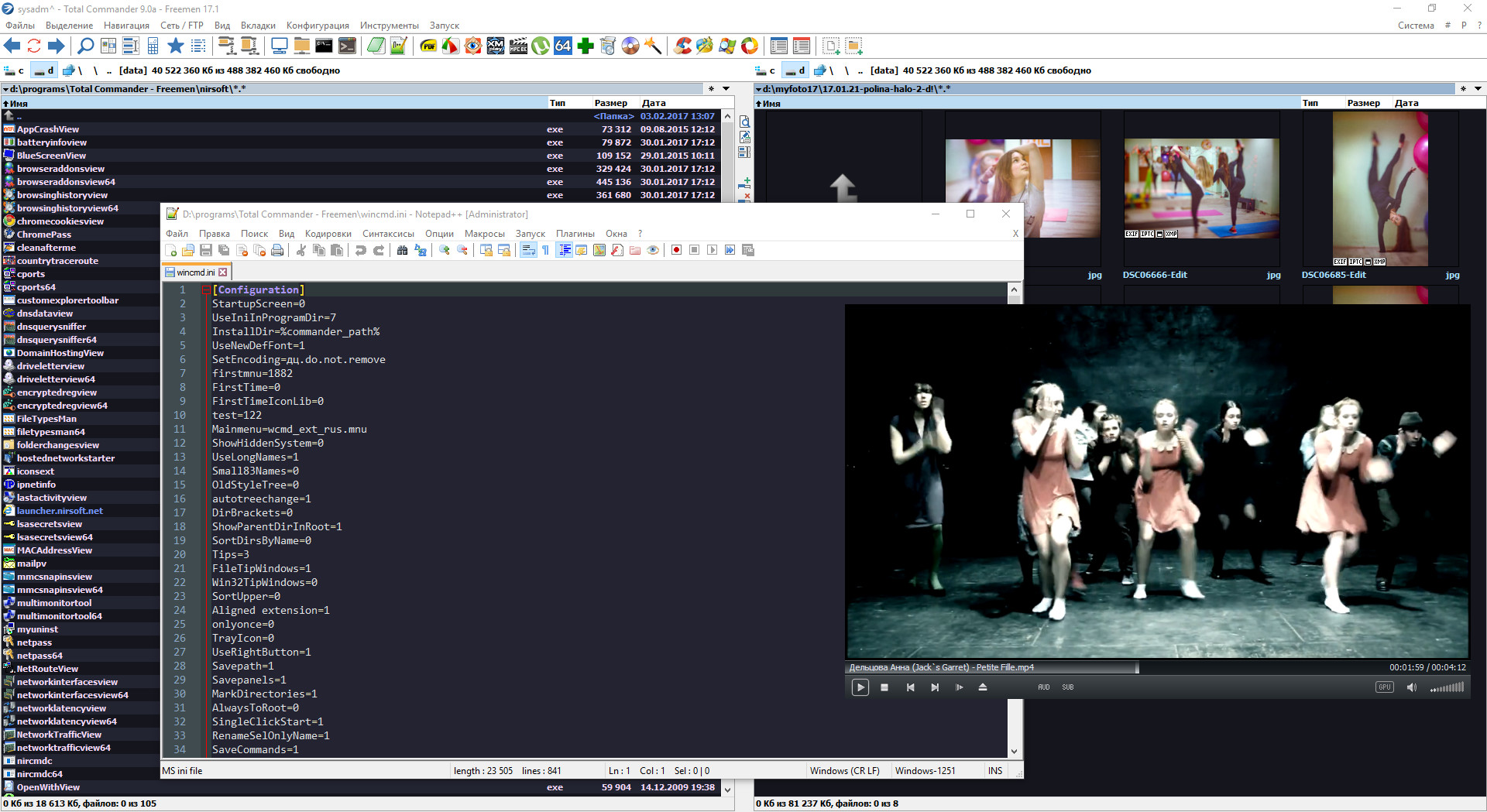Open Total Commander's Конфигурация menu
The height and width of the screenshot is (812, 1487).
click(x=318, y=26)
